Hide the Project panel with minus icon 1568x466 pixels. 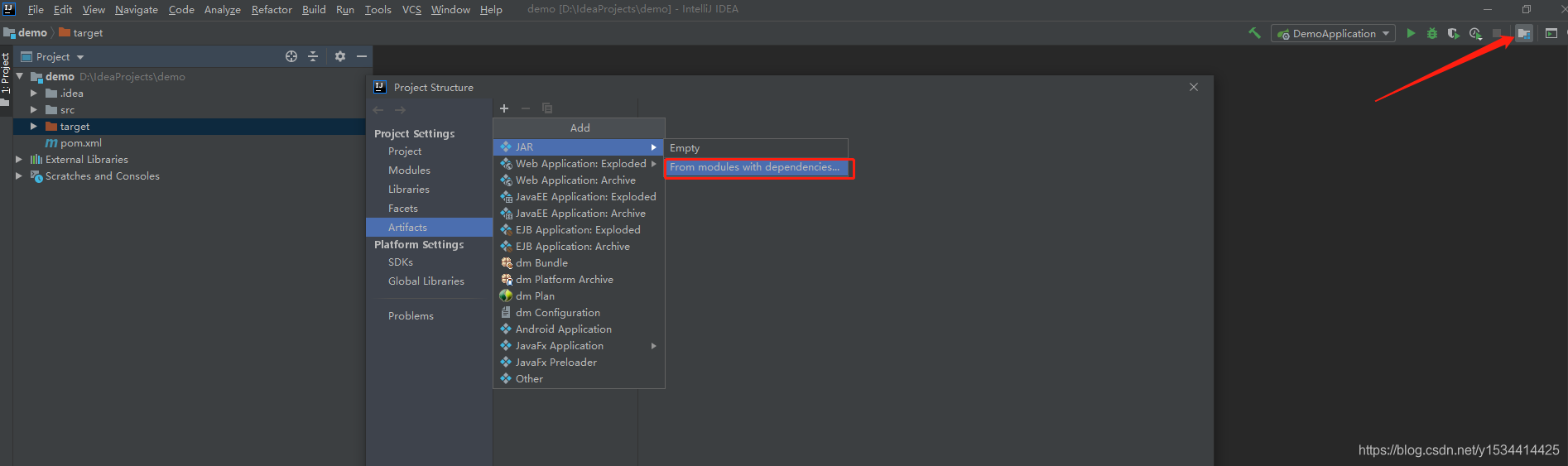(x=362, y=56)
